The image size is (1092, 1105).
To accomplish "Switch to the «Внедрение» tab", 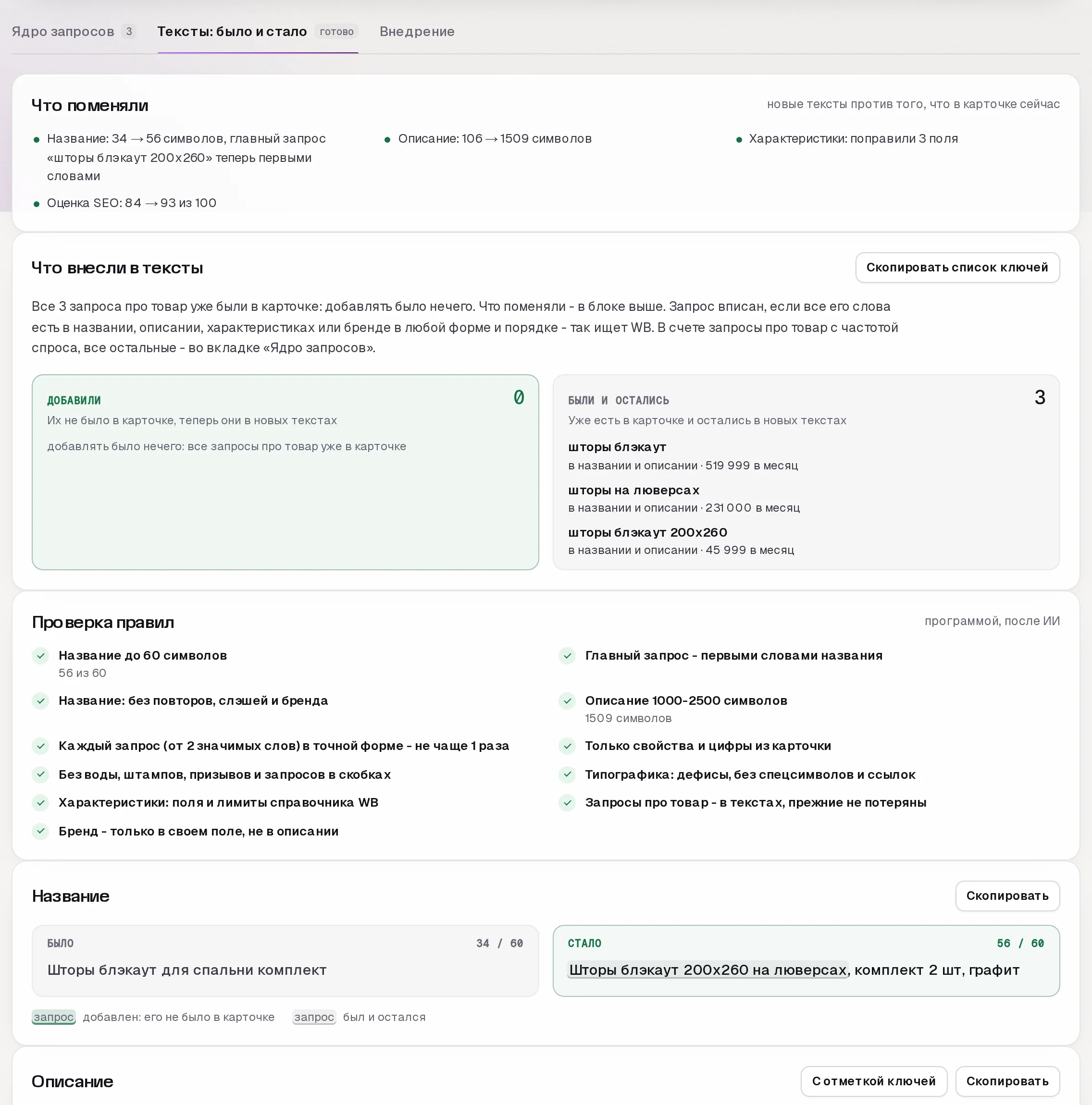I will (417, 31).
